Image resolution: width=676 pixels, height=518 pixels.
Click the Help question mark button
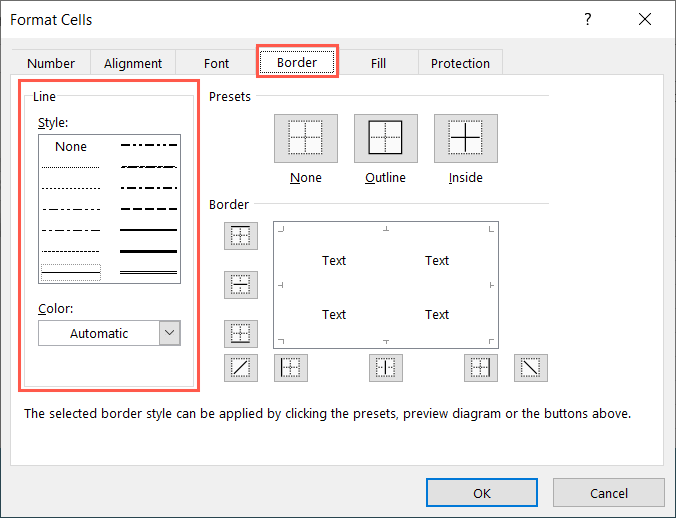click(586, 19)
